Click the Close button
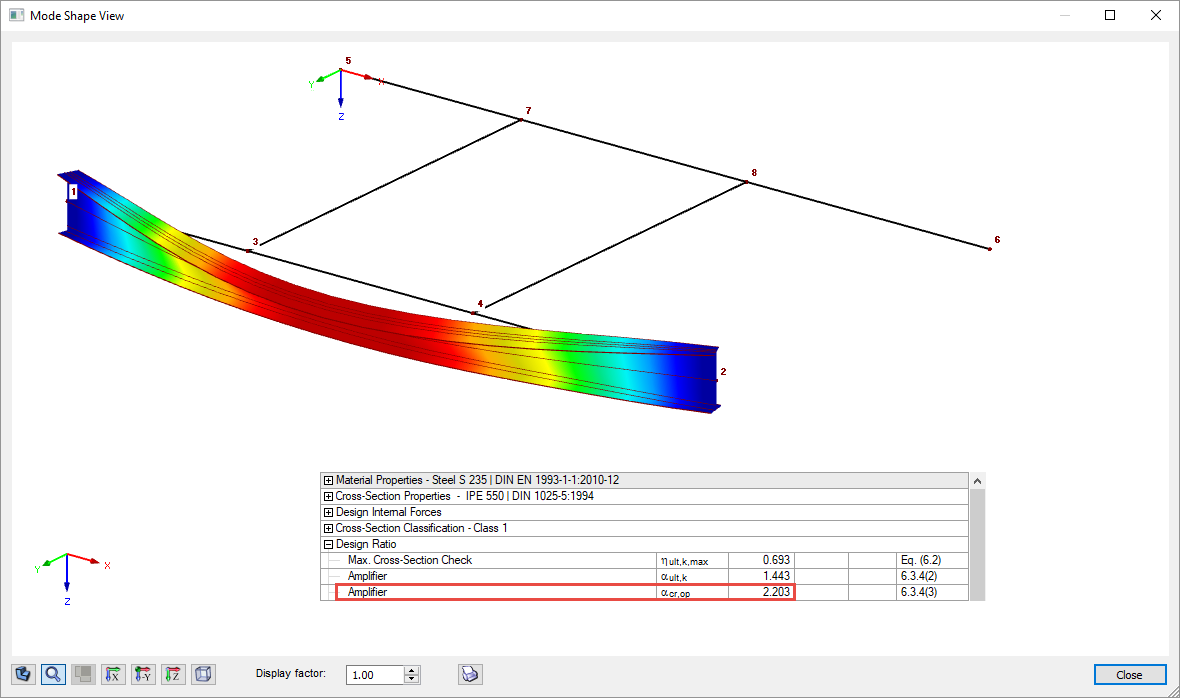Image resolution: width=1180 pixels, height=698 pixels. [1129, 674]
